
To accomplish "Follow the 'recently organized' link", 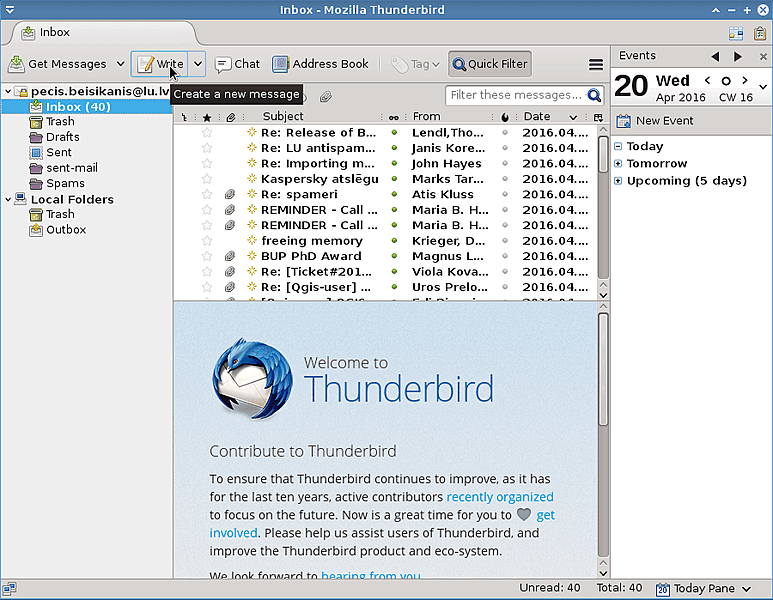I will 499,497.
